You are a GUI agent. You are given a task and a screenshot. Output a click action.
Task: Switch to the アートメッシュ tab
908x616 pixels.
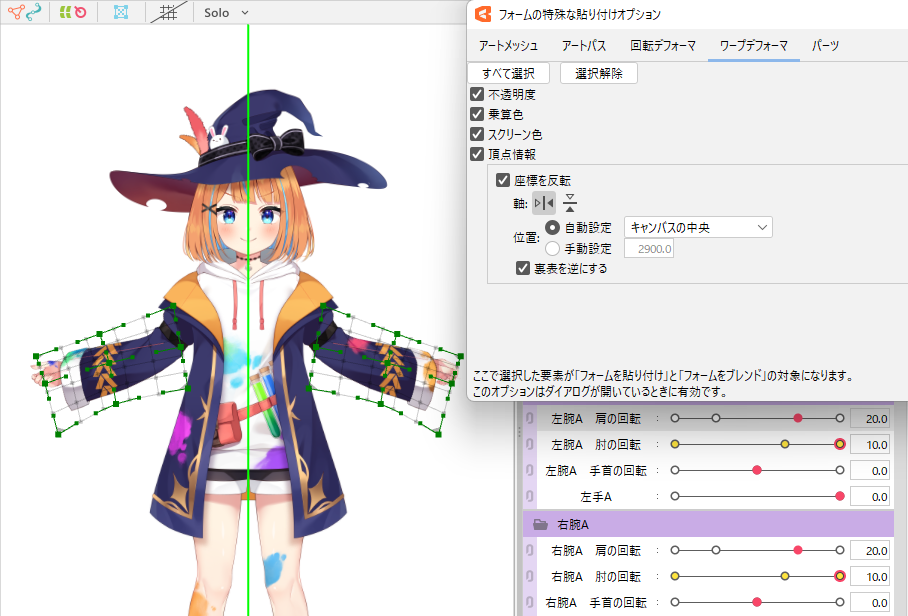click(x=508, y=46)
